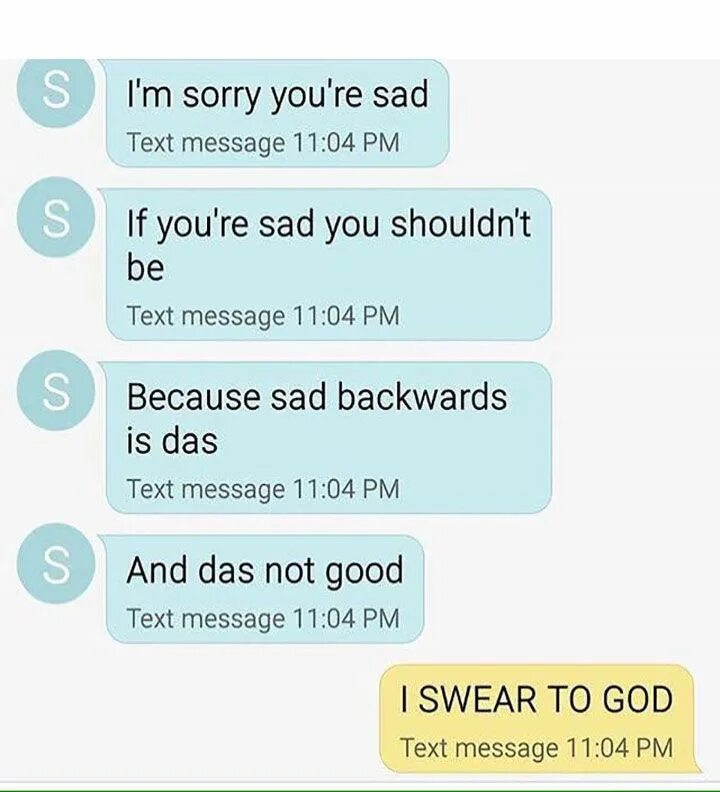
Task: Click the text 'I SWEAR TO GOD'
Action: click(x=537, y=700)
